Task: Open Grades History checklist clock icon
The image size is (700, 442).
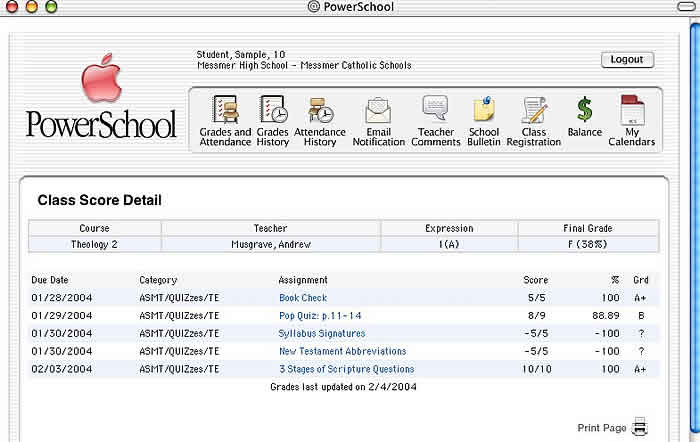Action: tap(273, 109)
